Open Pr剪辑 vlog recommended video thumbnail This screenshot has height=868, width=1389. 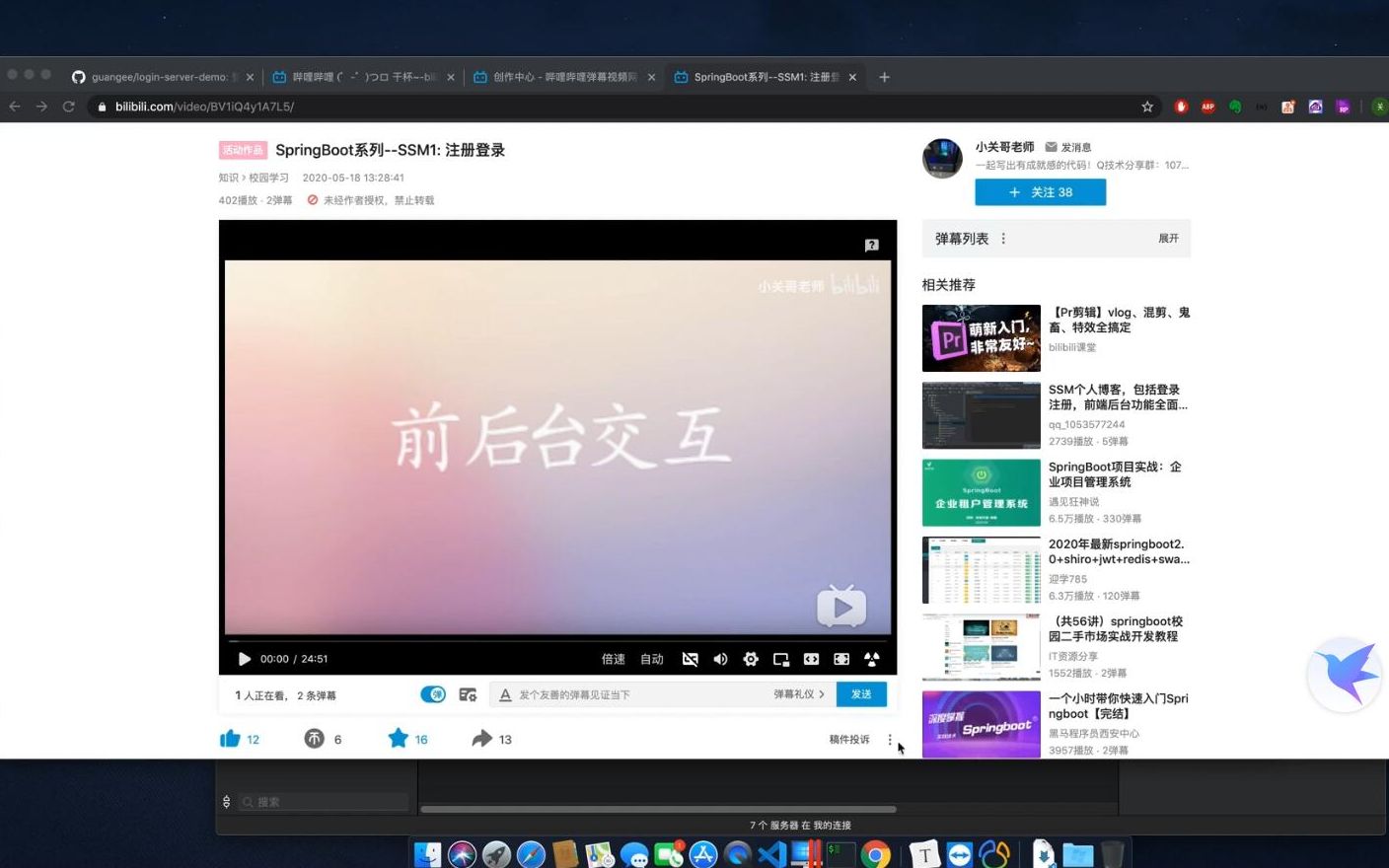[x=982, y=338]
